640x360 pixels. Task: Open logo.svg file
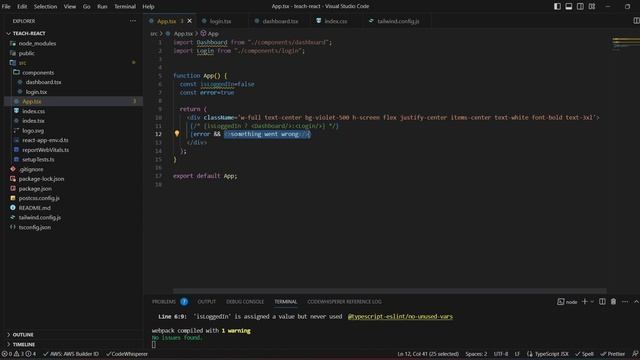[x=33, y=131]
